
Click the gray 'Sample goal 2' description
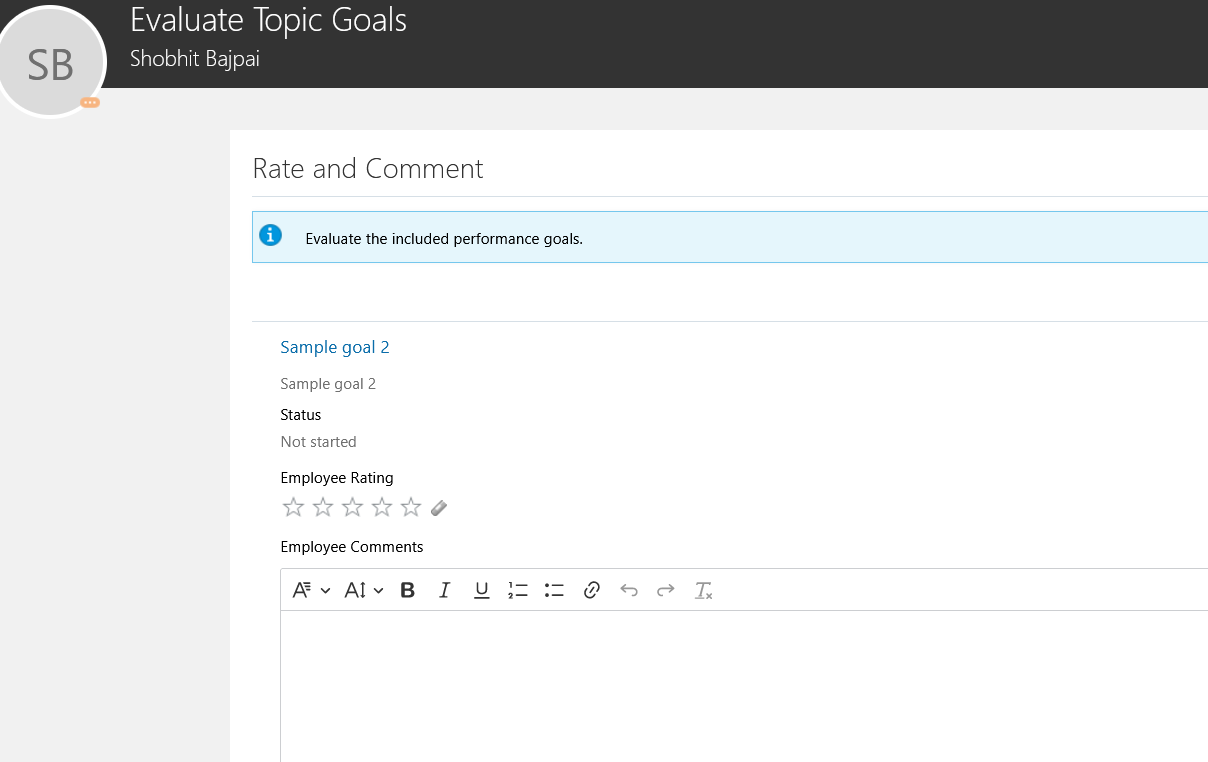[328, 384]
